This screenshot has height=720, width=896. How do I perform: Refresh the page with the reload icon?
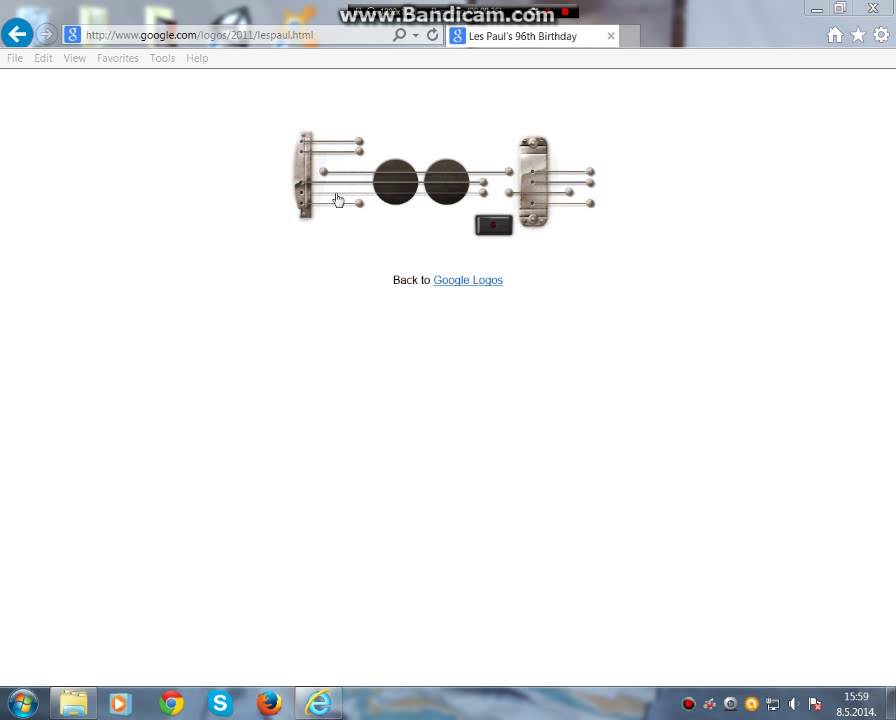(433, 35)
